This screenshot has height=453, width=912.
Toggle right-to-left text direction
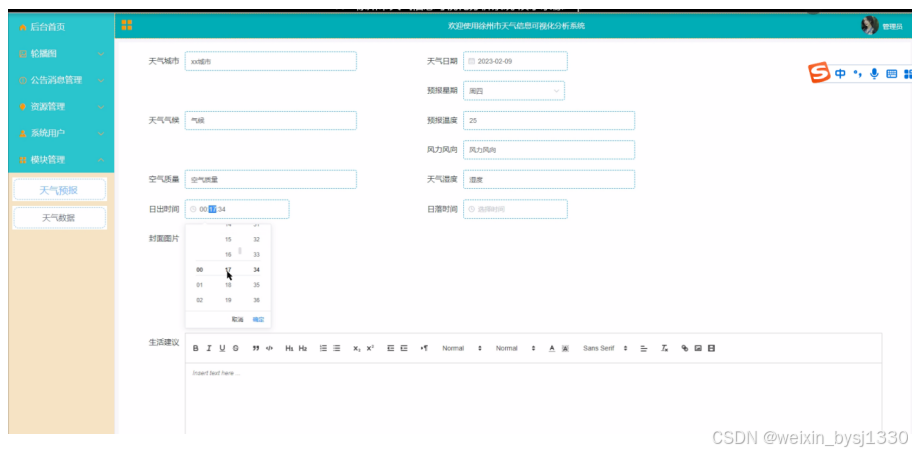[424, 348]
